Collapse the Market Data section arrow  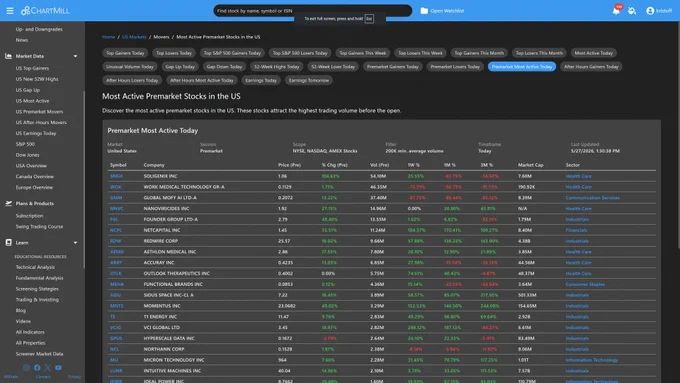(x=75, y=56)
